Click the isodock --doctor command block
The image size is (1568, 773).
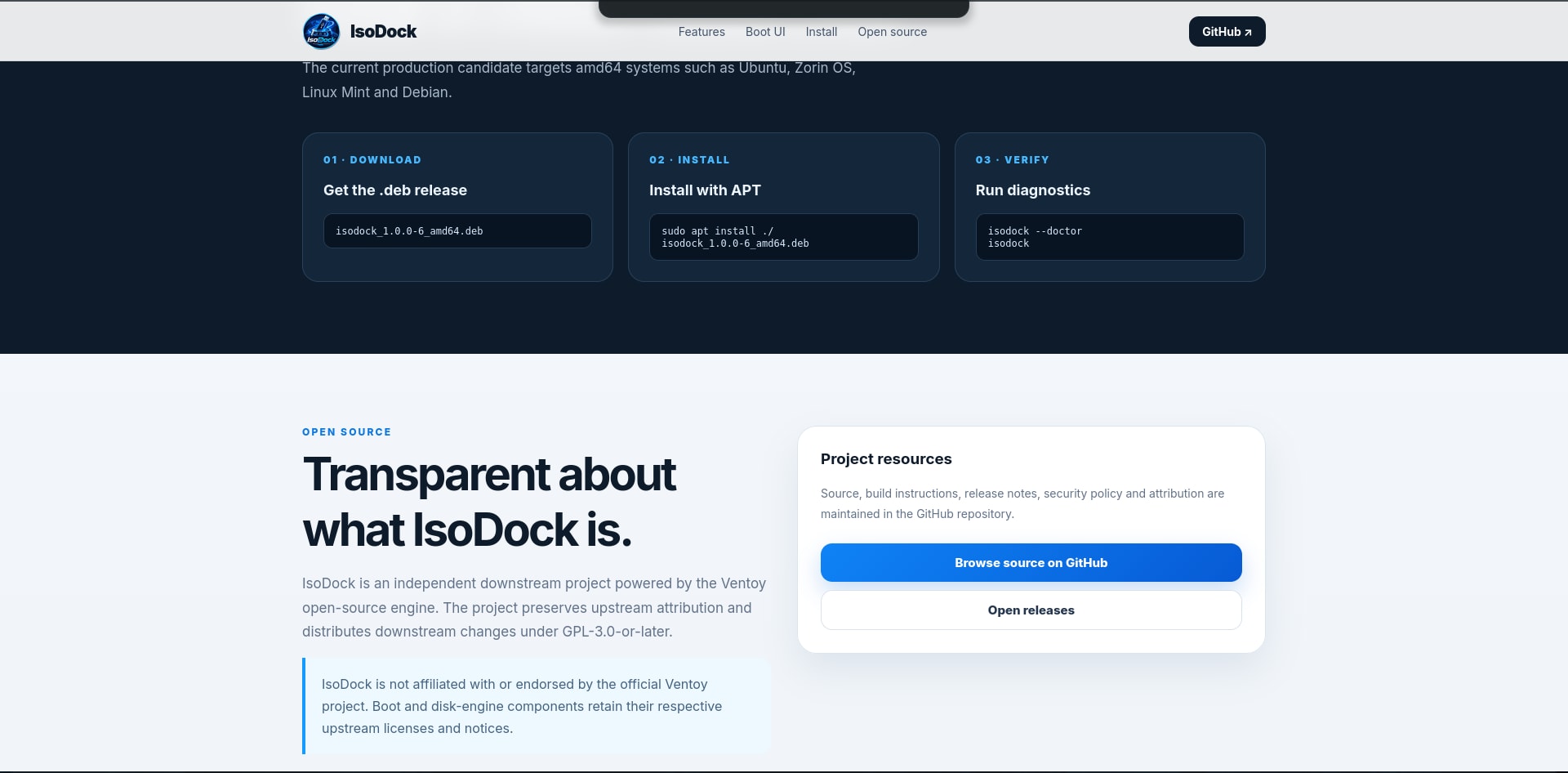(x=1110, y=237)
